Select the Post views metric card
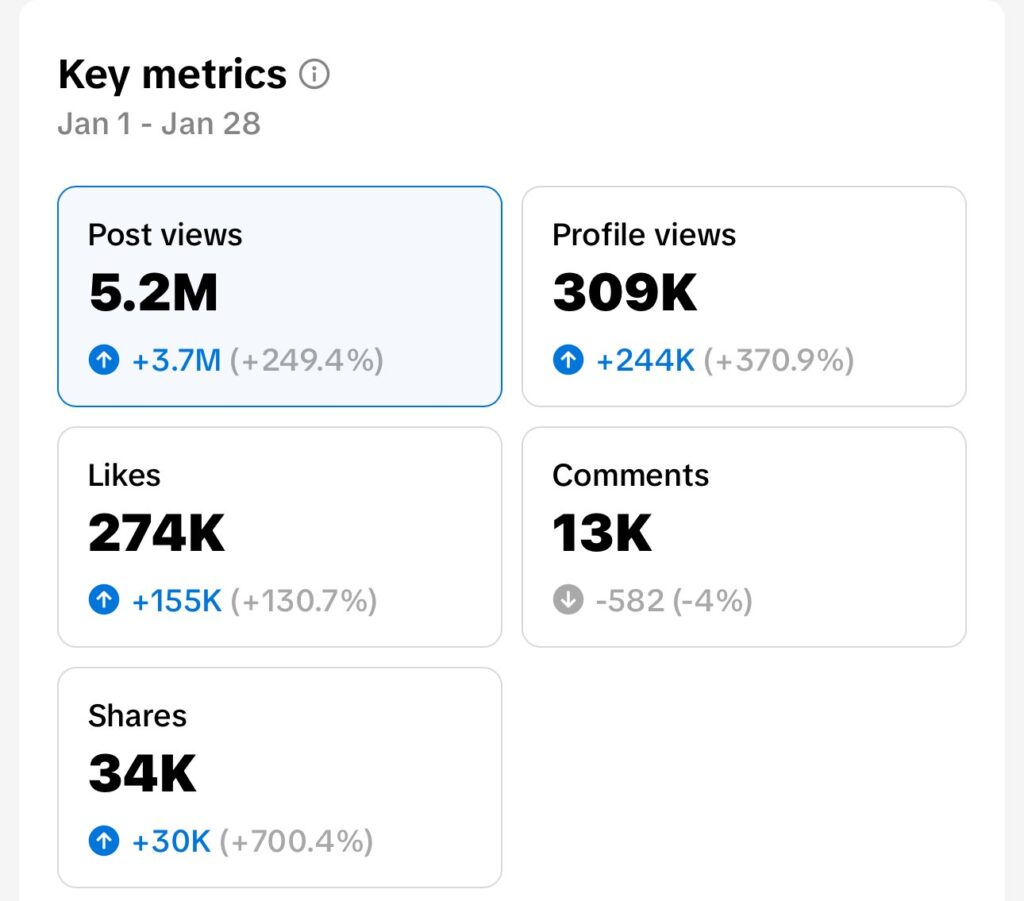Viewport: 1024px width, 901px height. [x=280, y=296]
